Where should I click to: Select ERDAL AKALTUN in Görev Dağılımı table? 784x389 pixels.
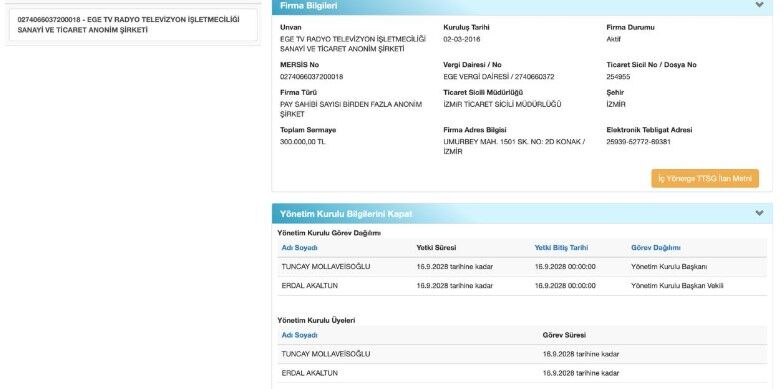coord(310,286)
